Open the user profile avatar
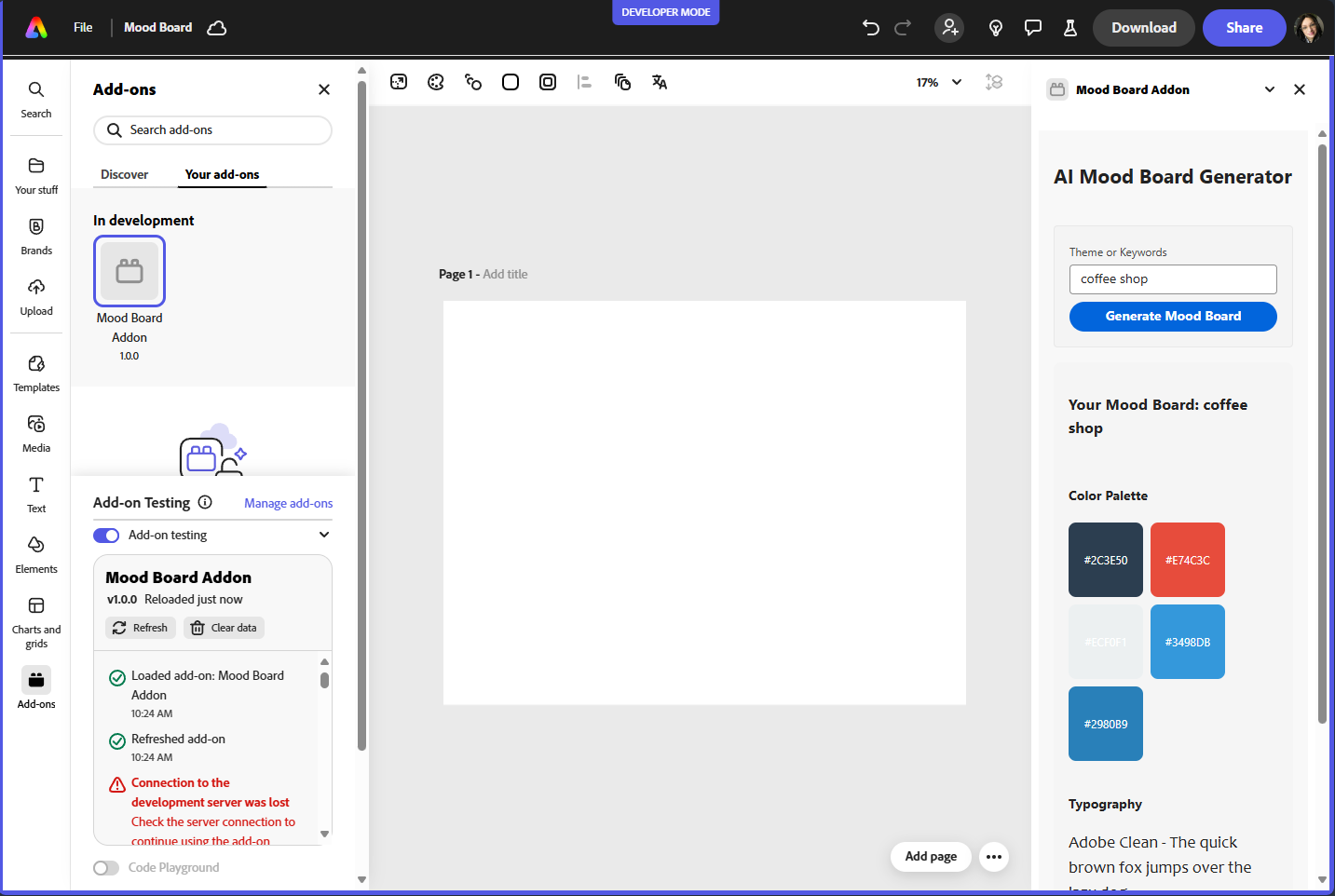The width and height of the screenshot is (1335, 896). point(1309,28)
